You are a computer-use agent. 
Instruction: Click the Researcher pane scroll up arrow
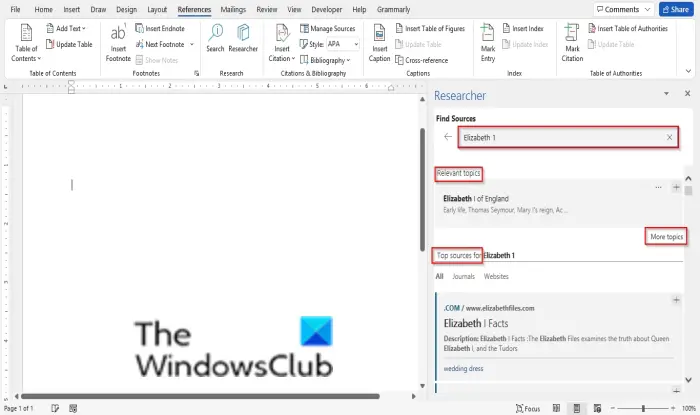coord(688,178)
